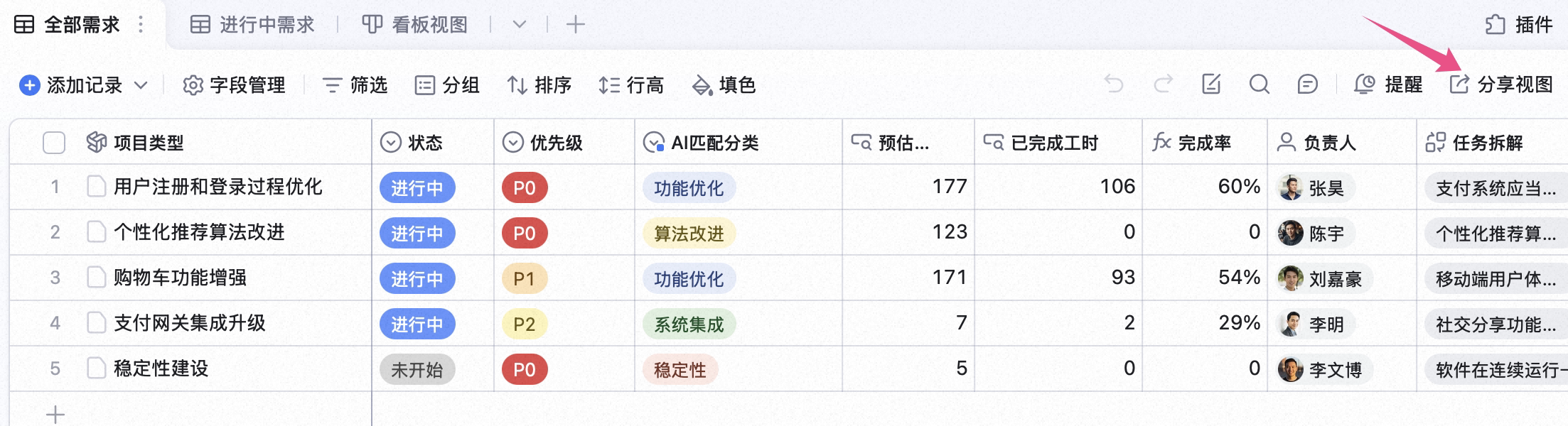This screenshot has height=426, width=1568.
Task: Click the 提醒 reminder button
Action: 1388,84
